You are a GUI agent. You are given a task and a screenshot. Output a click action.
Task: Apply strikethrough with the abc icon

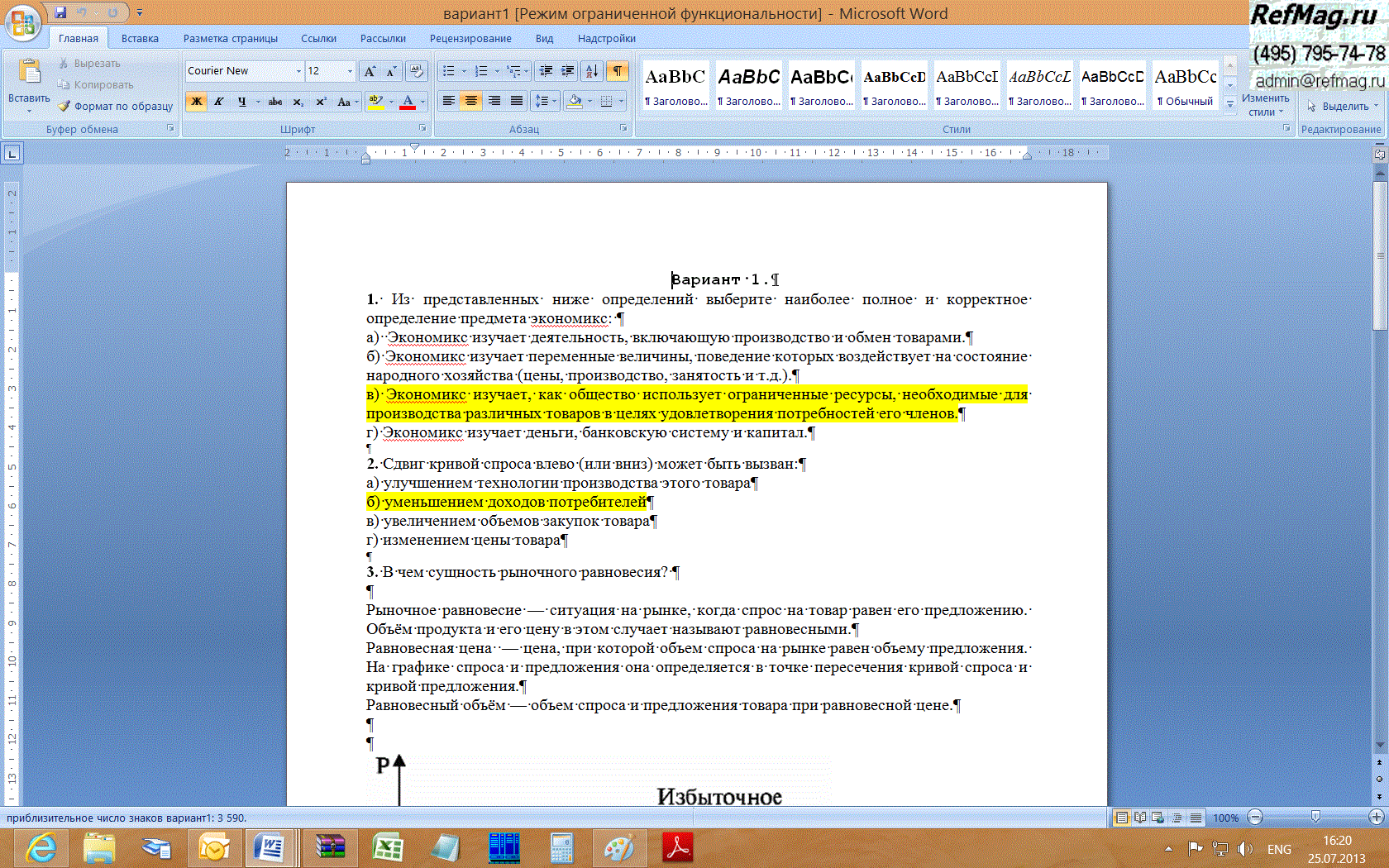pos(275,102)
